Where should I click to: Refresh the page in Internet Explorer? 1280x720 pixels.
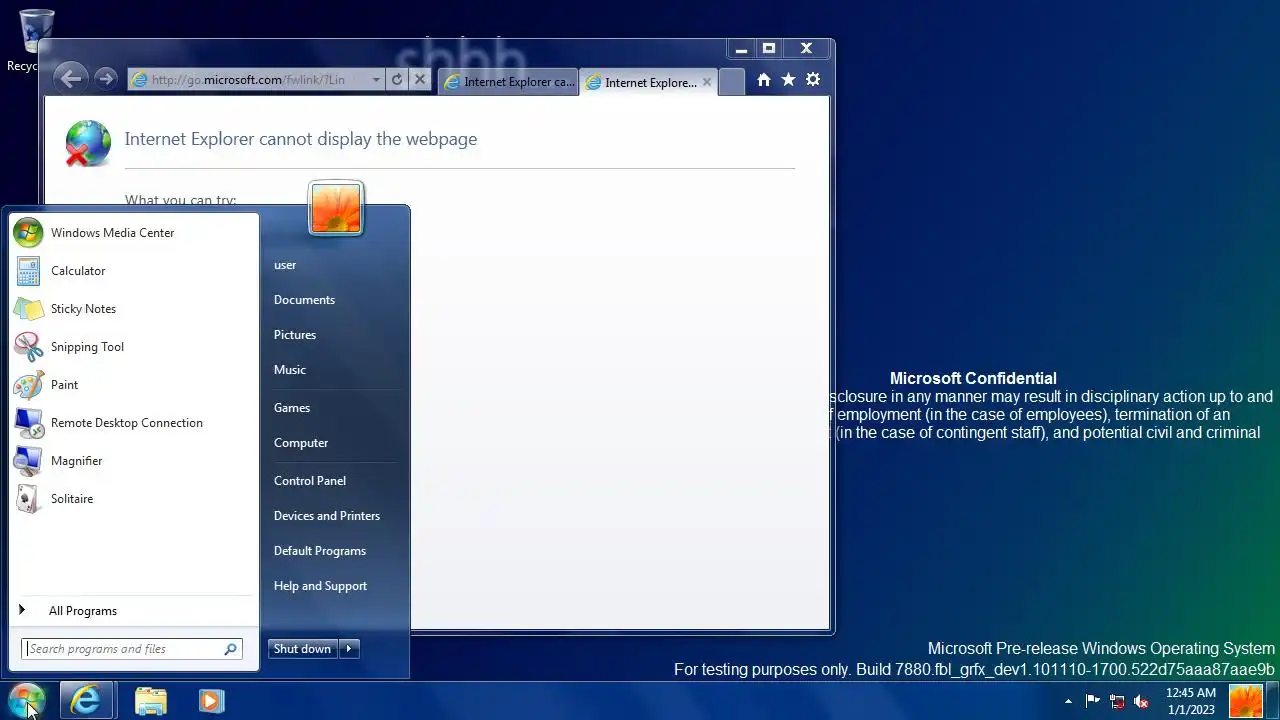tap(397, 80)
